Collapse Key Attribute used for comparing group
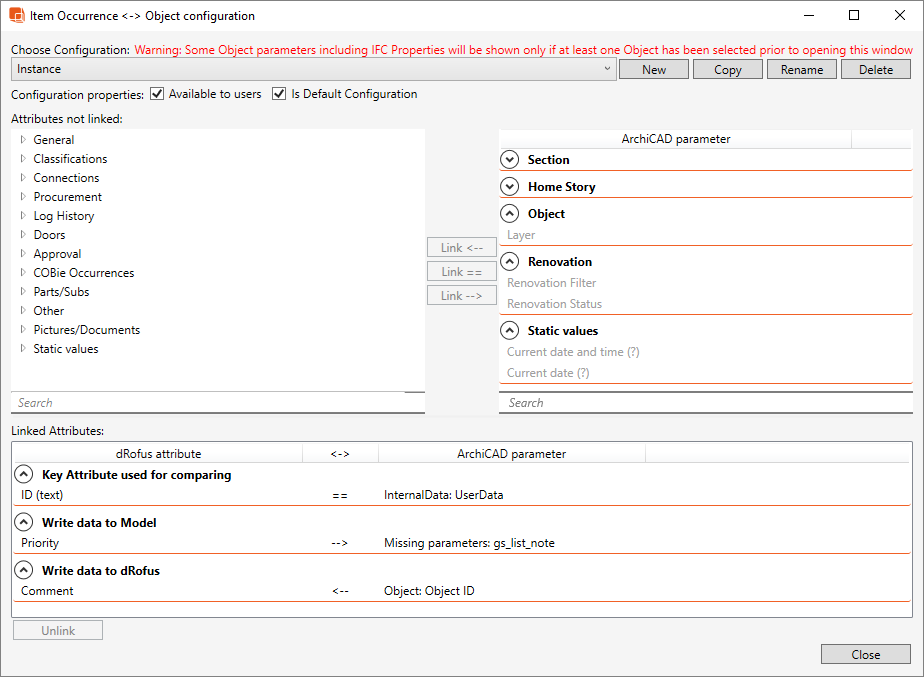 [24, 475]
